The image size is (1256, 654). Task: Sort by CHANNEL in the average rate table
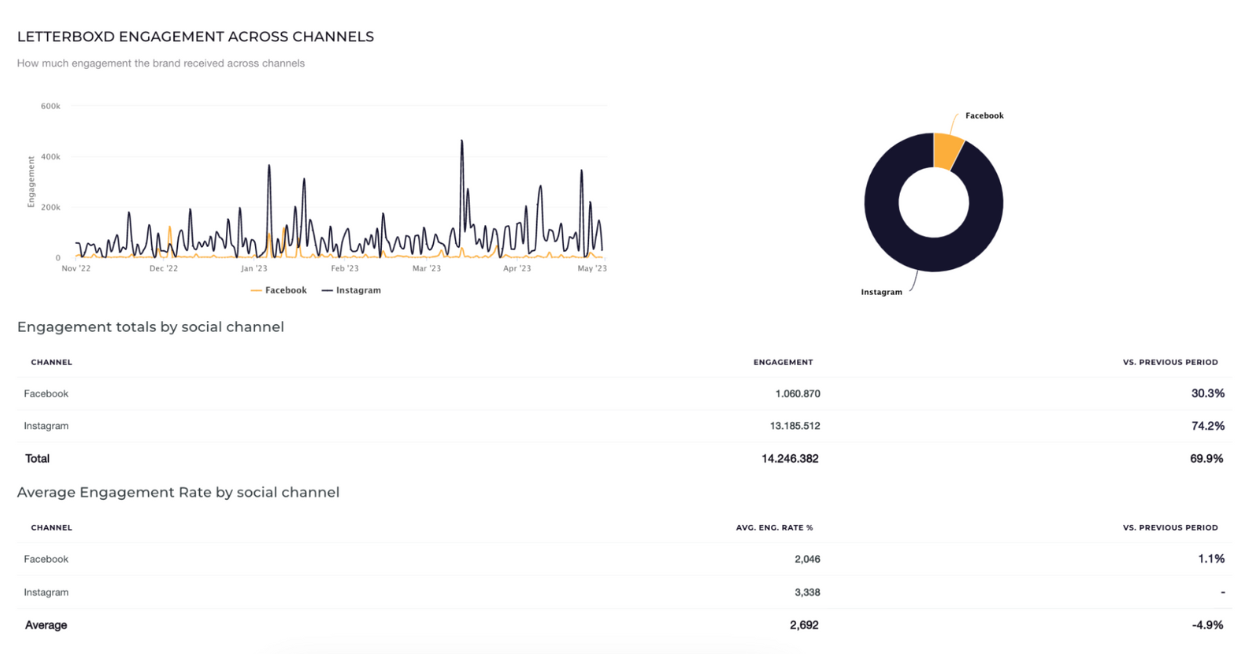click(x=51, y=527)
